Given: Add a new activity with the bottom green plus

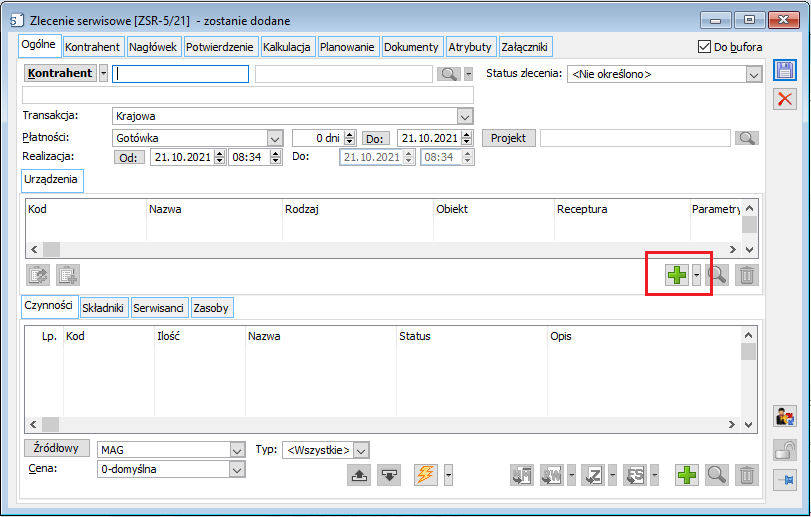Looking at the screenshot, I should coord(687,475).
